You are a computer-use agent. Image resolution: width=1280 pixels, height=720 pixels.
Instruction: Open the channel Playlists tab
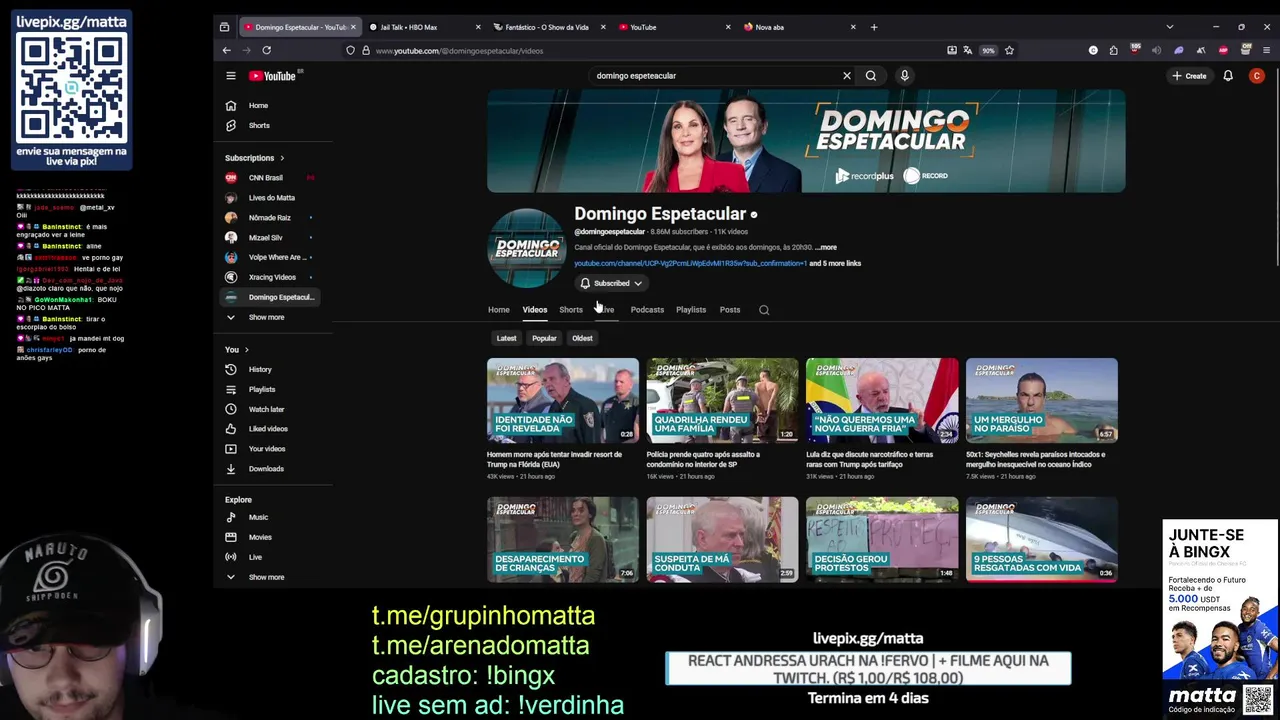click(x=691, y=310)
